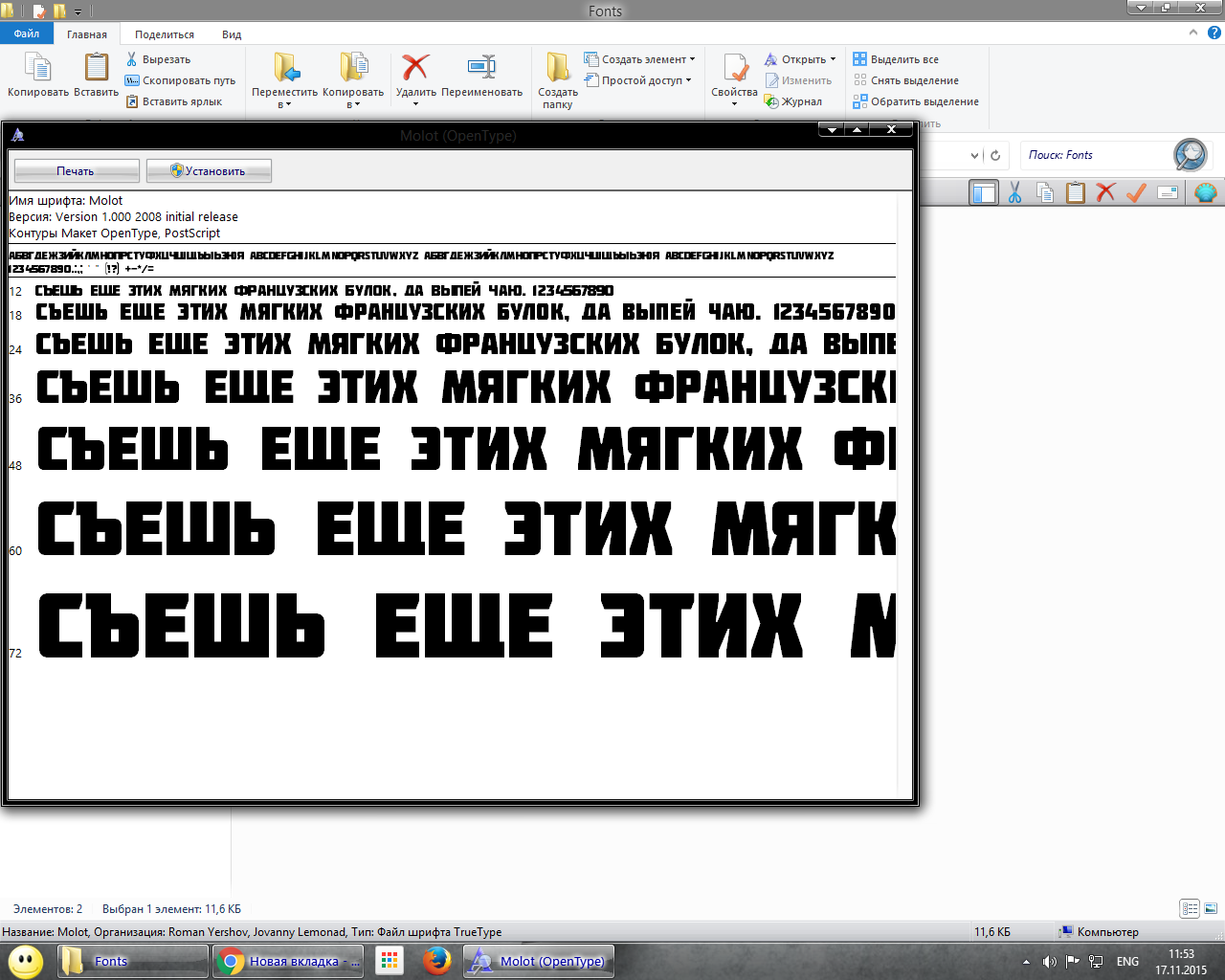Viewport: 1225px width, 980px height.
Task: Click the scissors cut icon in lower toolbar
Action: click(1014, 192)
